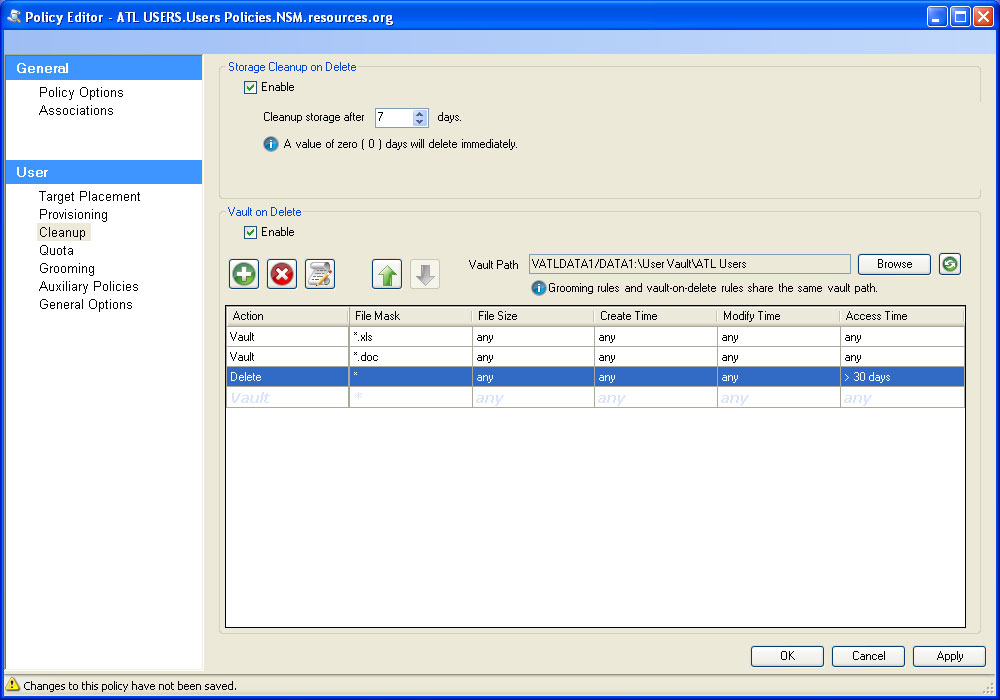Move rule up with green arrow
This screenshot has height=700, width=1000.
click(387, 274)
